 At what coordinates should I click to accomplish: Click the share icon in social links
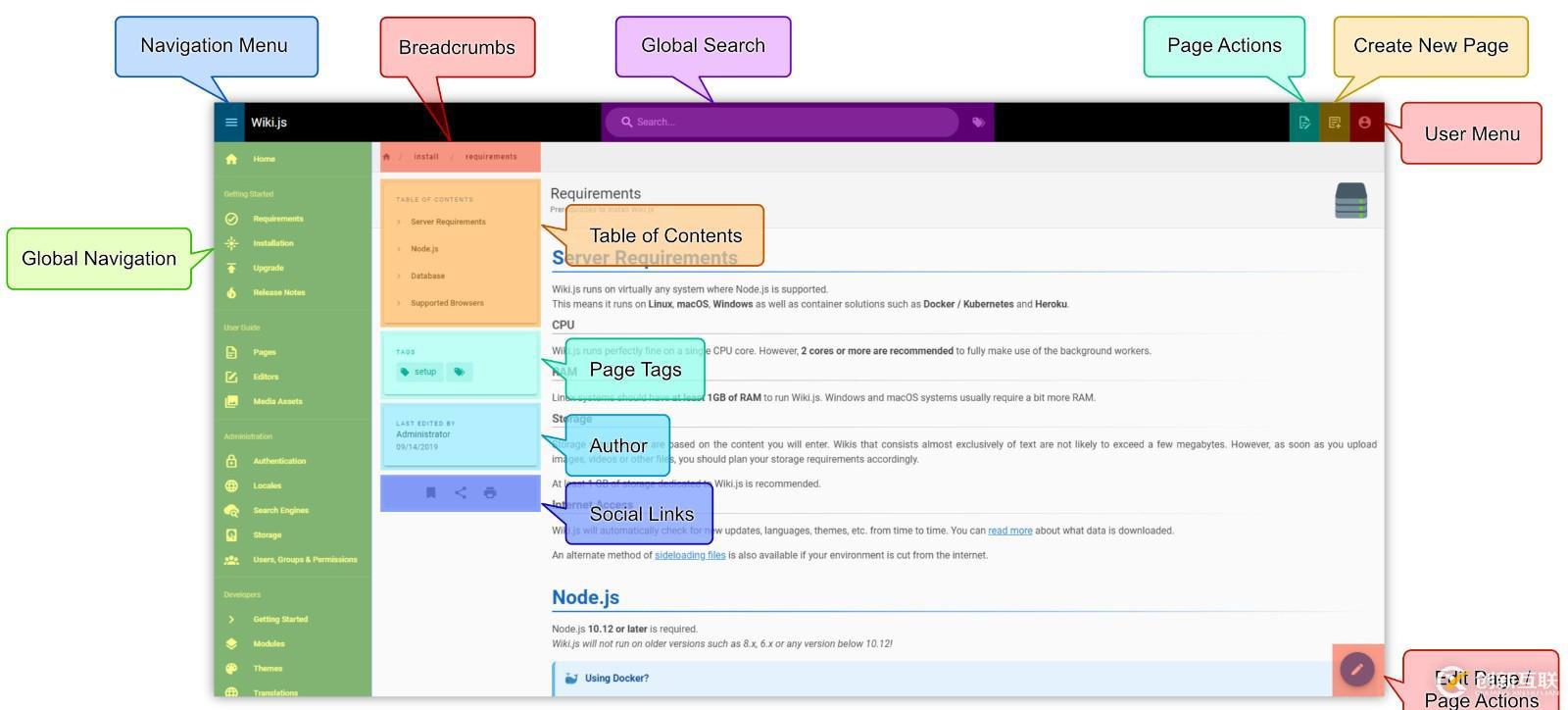461,492
